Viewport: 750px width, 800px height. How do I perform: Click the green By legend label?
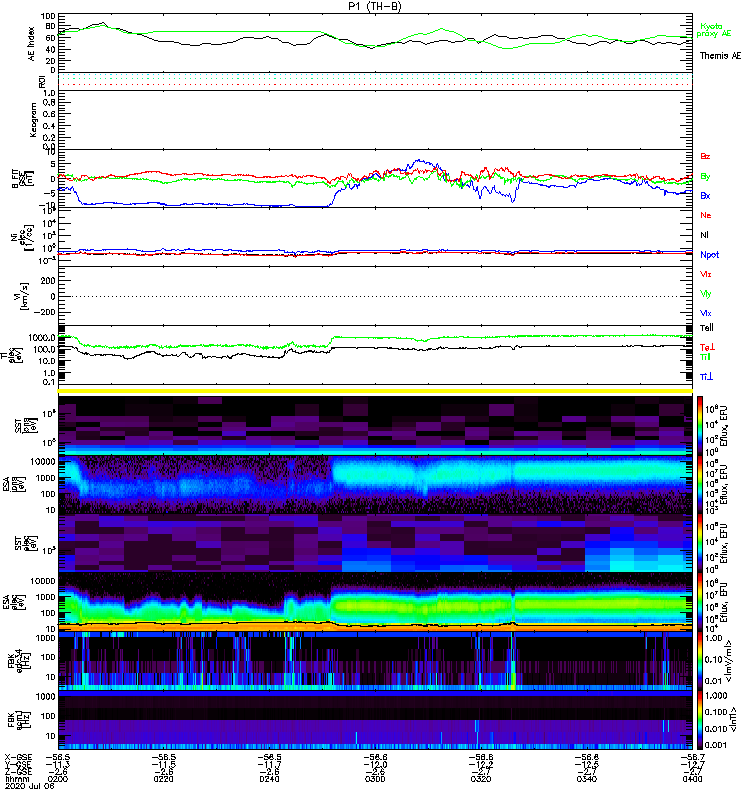pyautogui.click(x=705, y=177)
